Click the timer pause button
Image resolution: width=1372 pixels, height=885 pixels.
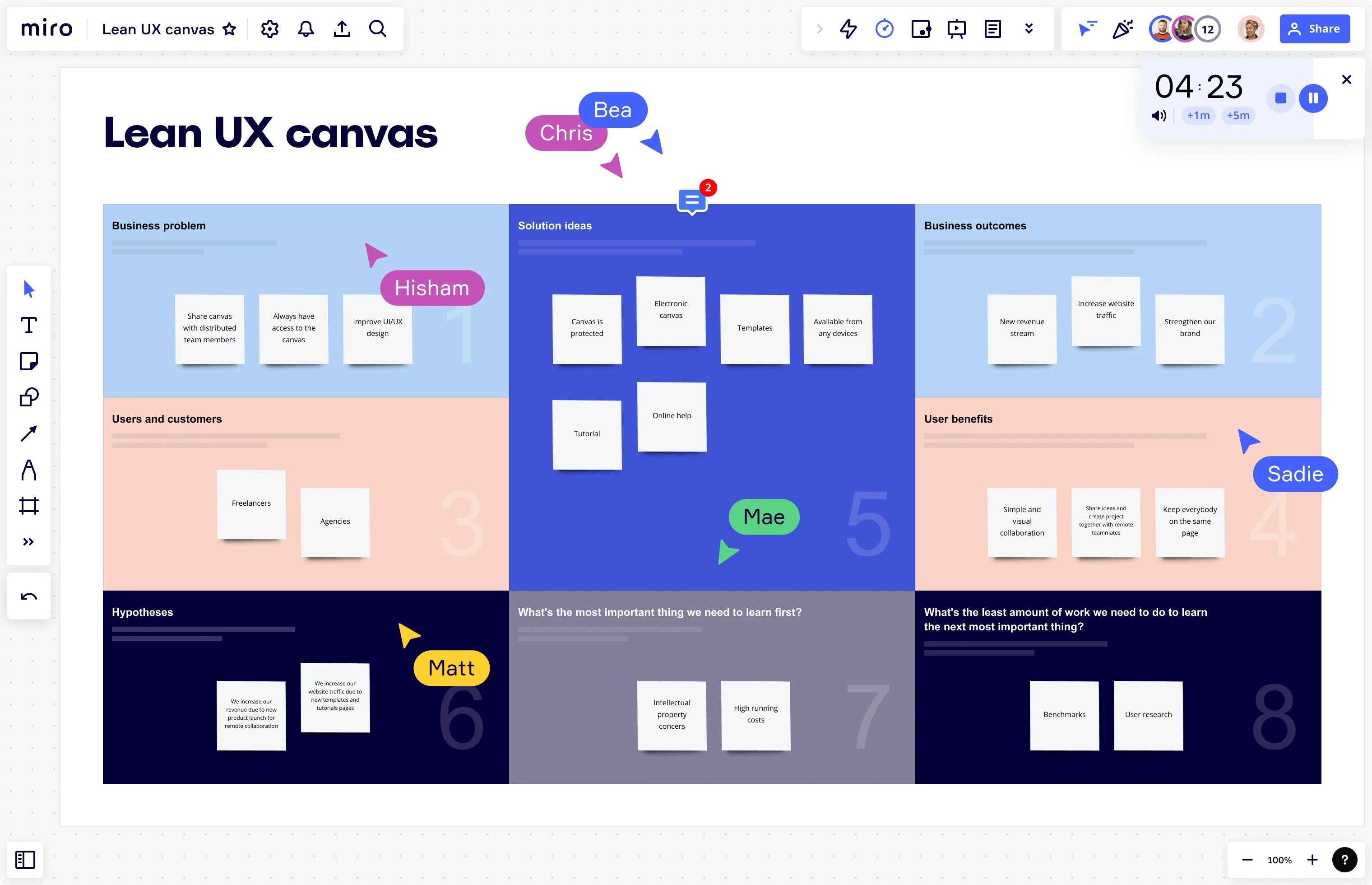pos(1313,98)
